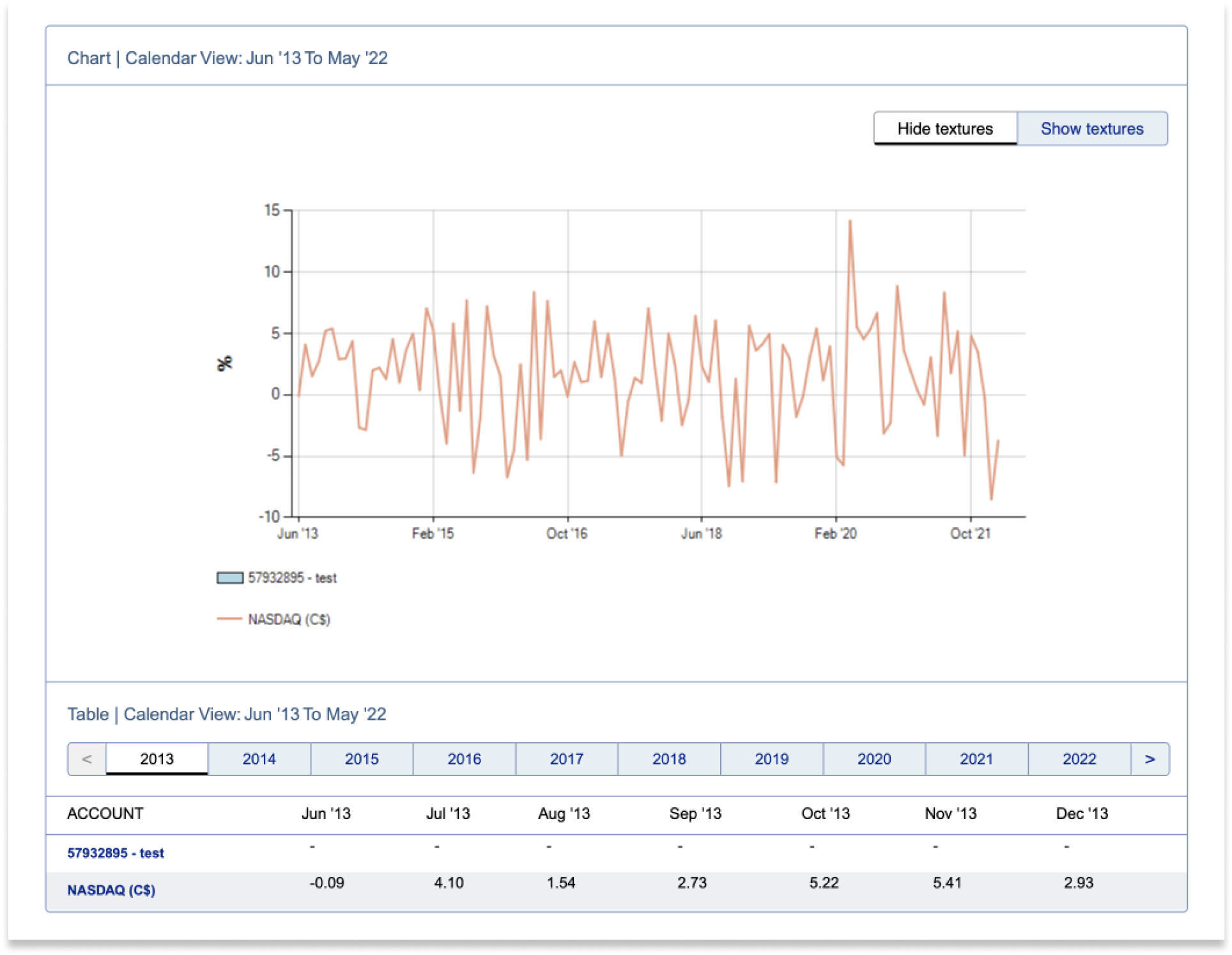Click the 1.54 NASDAQ value
Image resolution: width=1232 pixels, height=955 pixels.
coord(561,883)
